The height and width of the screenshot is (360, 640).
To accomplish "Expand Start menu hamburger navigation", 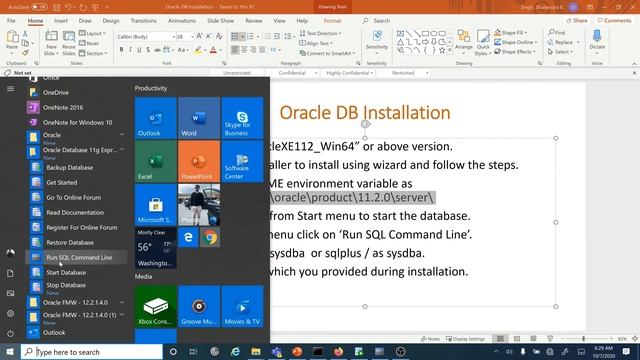I will pos(10,89).
